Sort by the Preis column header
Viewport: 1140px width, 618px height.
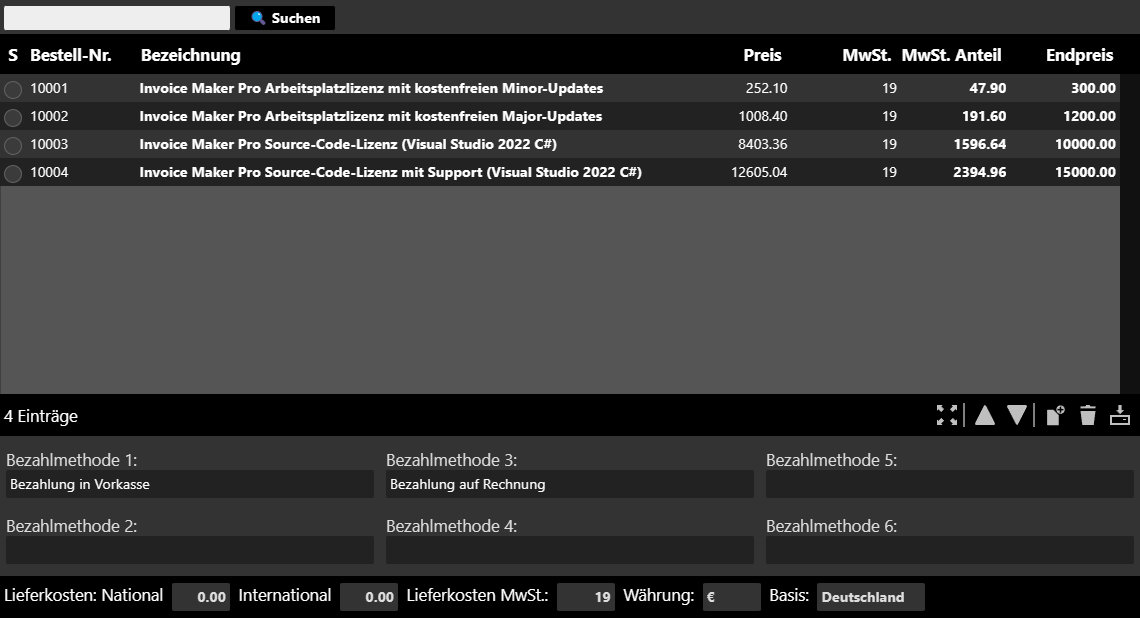[762, 55]
